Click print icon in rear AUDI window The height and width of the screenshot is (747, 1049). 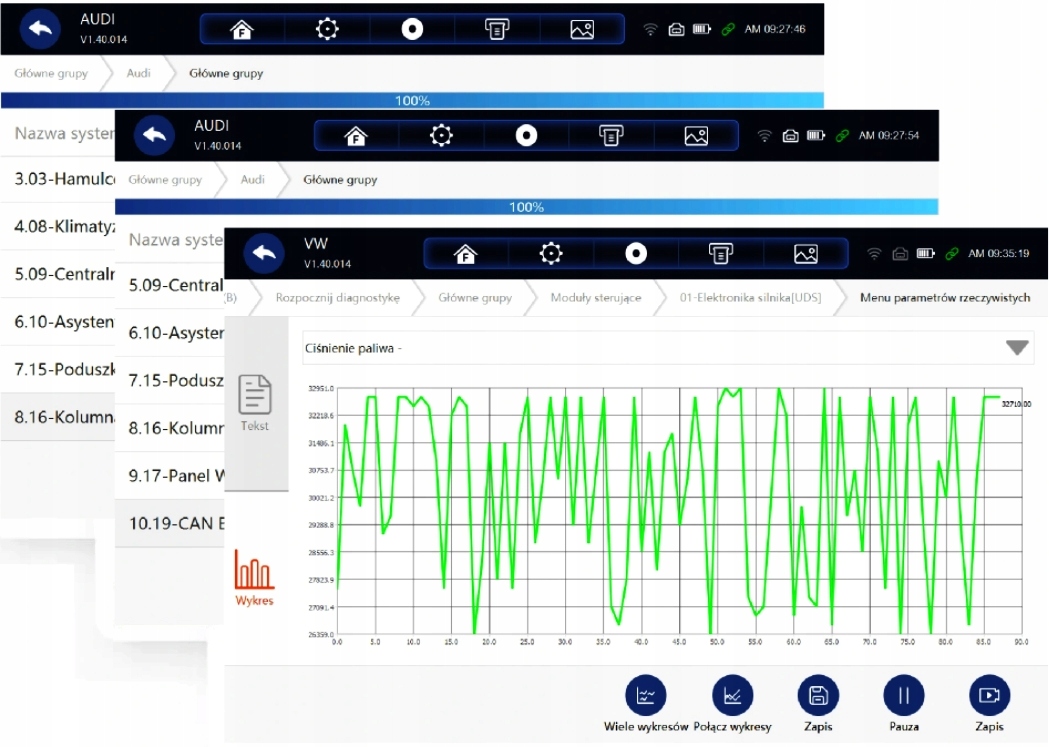tap(496, 29)
